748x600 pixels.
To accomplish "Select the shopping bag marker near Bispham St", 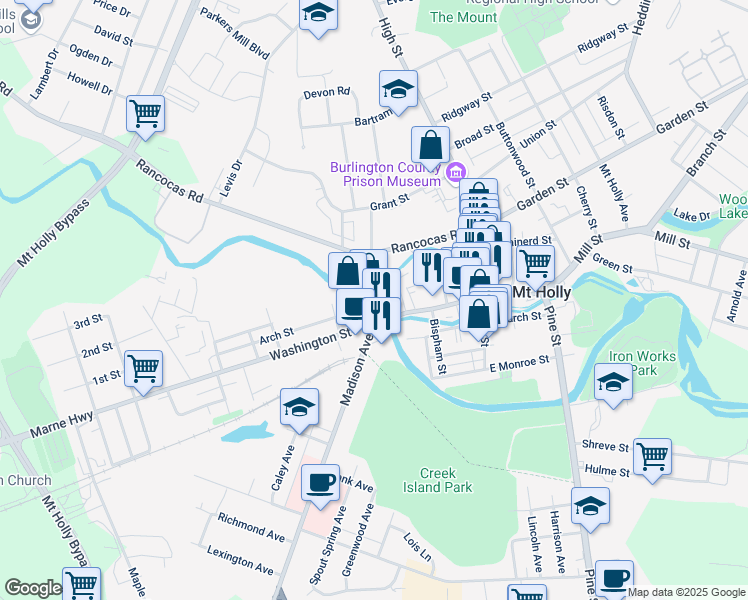I will click(478, 314).
